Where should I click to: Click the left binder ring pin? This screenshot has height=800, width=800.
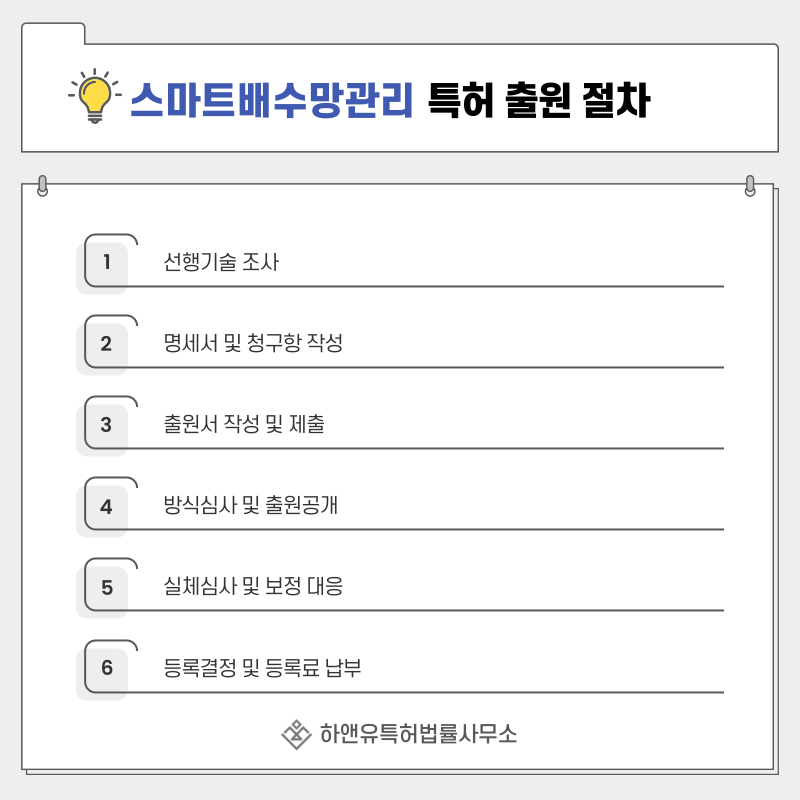pos(43,186)
